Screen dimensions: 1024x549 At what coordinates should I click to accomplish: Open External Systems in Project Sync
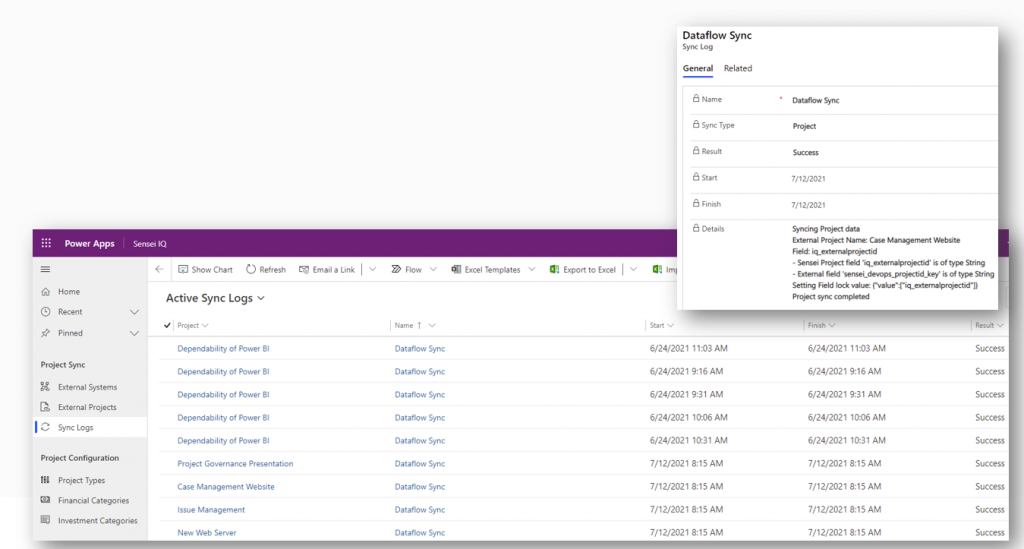(88, 387)
